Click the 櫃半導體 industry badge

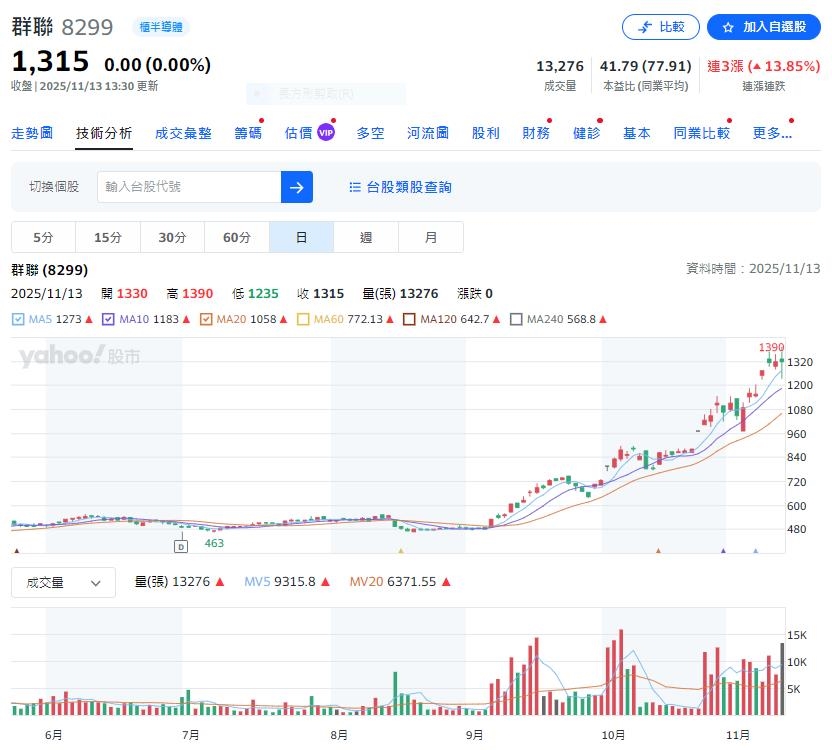point(158,27)
